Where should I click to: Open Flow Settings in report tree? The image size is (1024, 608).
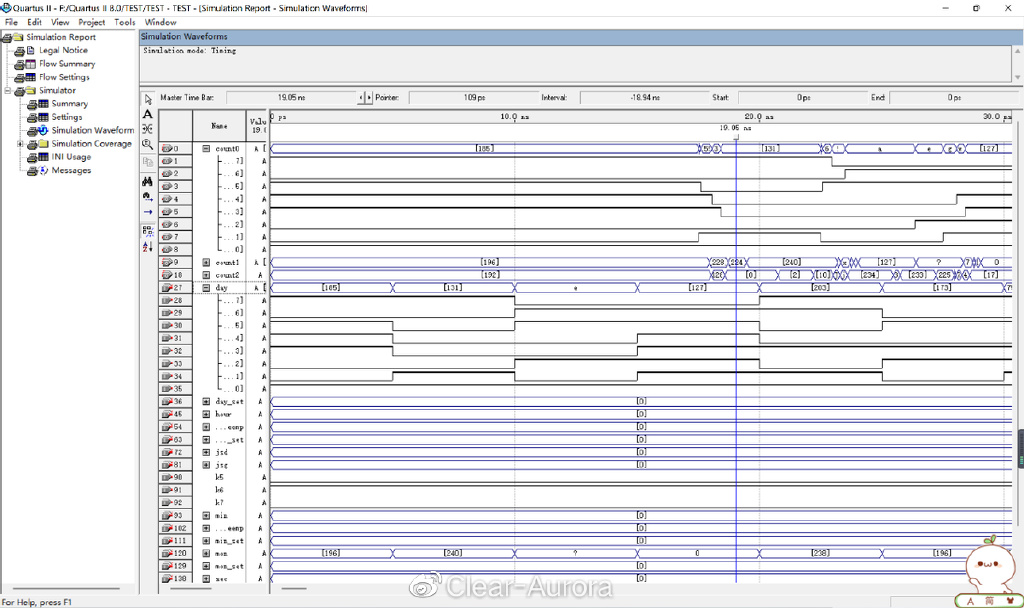coord(64,77)
